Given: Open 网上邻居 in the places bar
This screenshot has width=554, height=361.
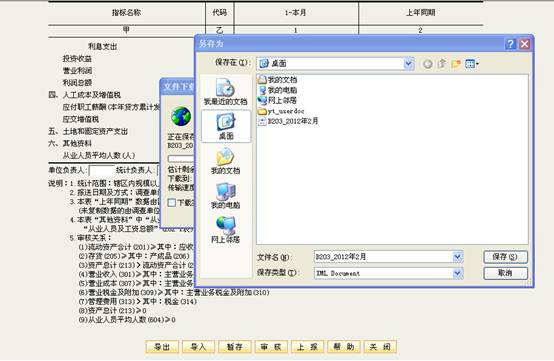Looking at the screenshot, I should tap(225, 230).
